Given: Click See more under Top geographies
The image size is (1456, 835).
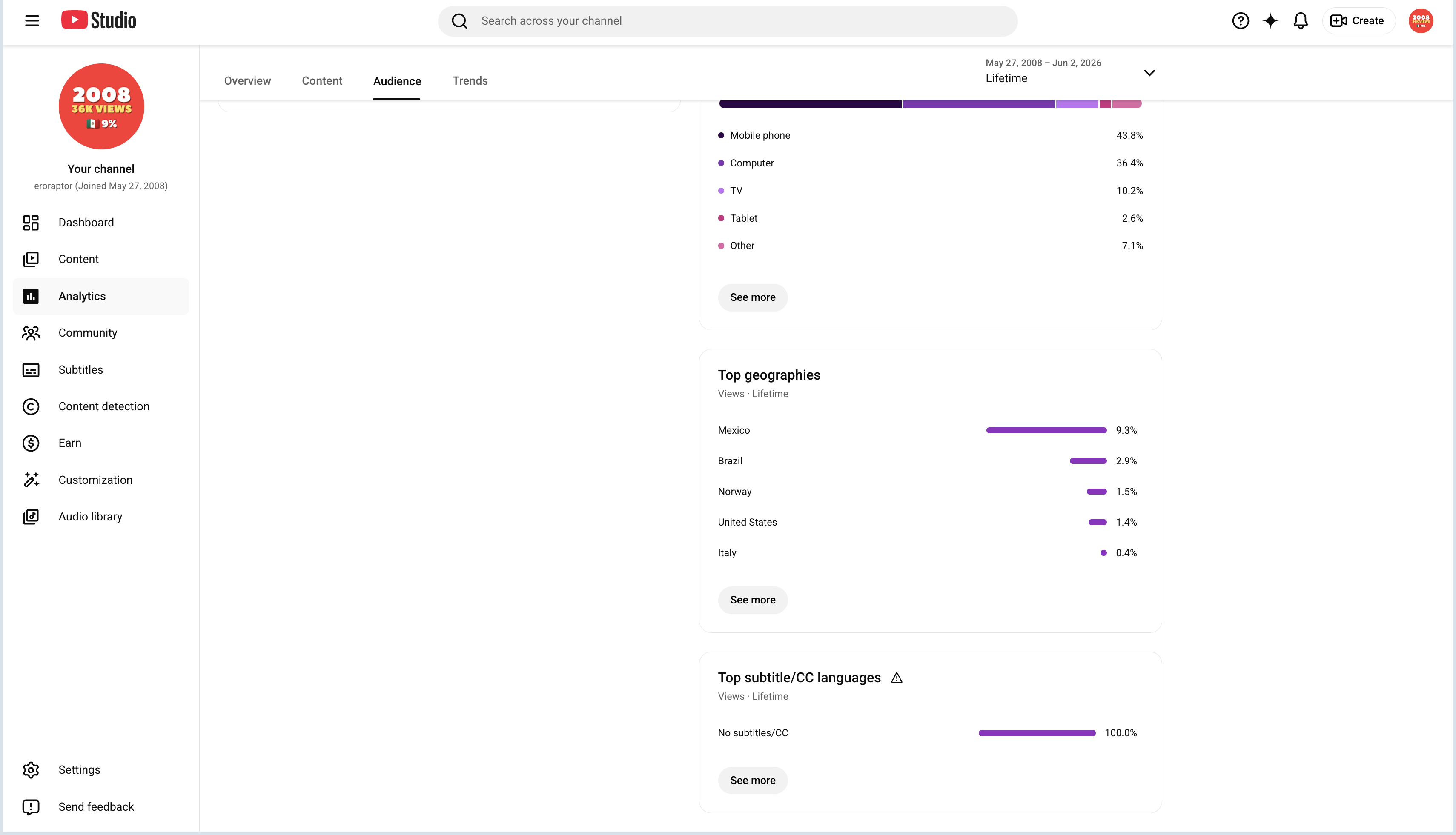Looking at the screenshot, I should click(x=753, y=600).
